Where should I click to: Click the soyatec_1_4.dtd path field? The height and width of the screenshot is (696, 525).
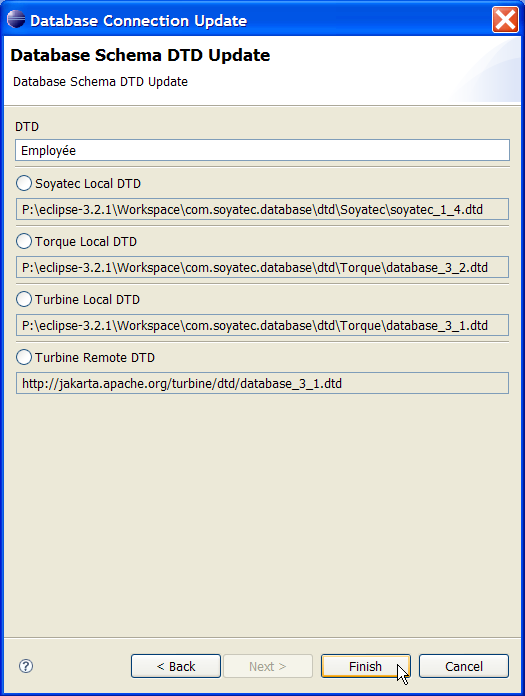pos(262,209)
